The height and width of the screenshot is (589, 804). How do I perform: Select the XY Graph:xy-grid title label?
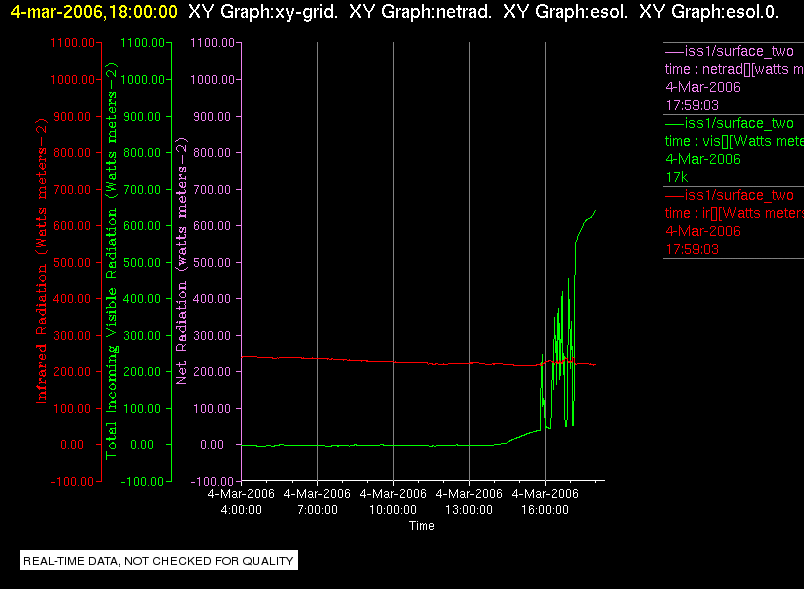click(263, 11)
